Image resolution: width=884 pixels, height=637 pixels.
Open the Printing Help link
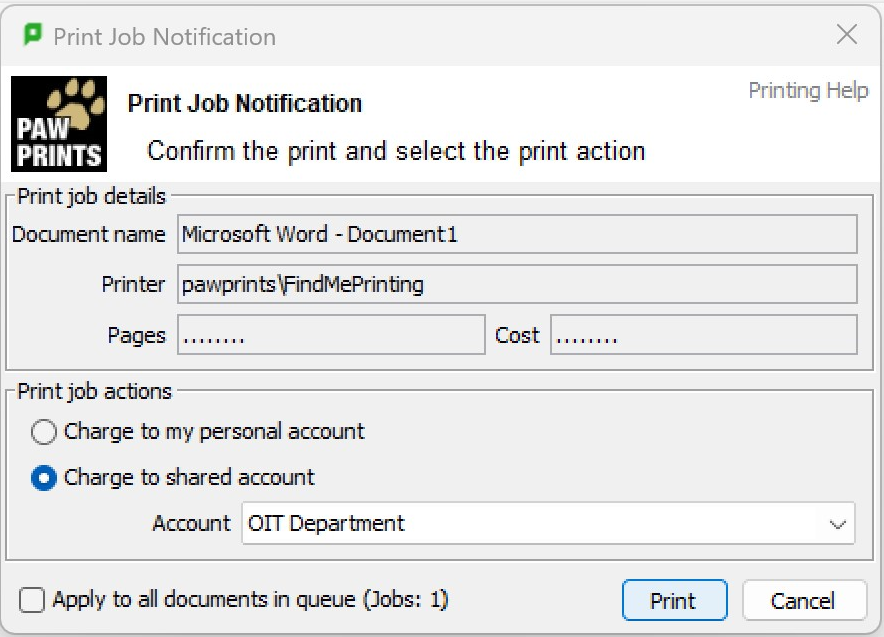point(808,90)
